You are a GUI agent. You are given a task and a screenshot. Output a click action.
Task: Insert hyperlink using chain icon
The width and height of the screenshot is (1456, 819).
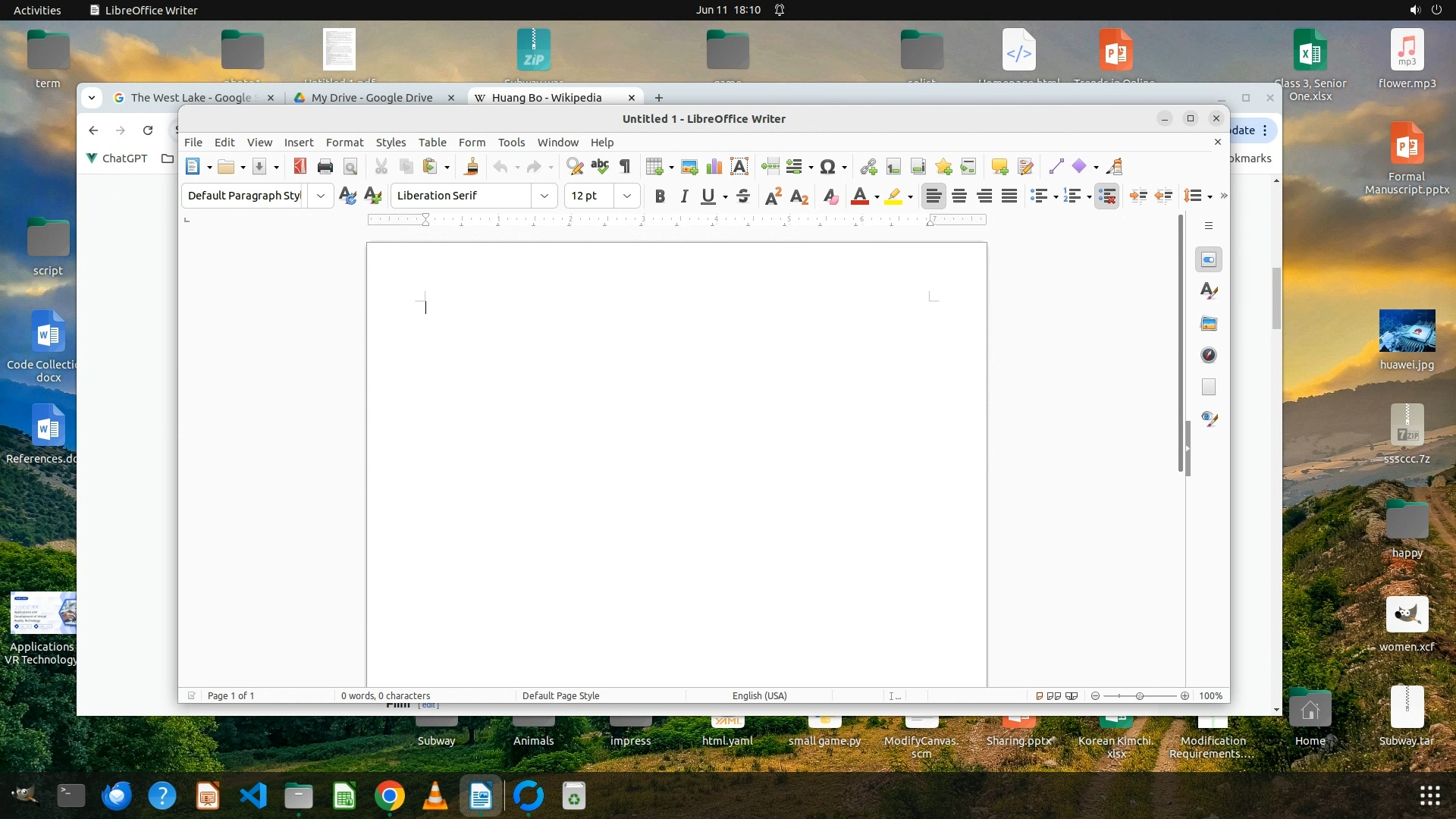pyautogui.click(x=868, y=167)
